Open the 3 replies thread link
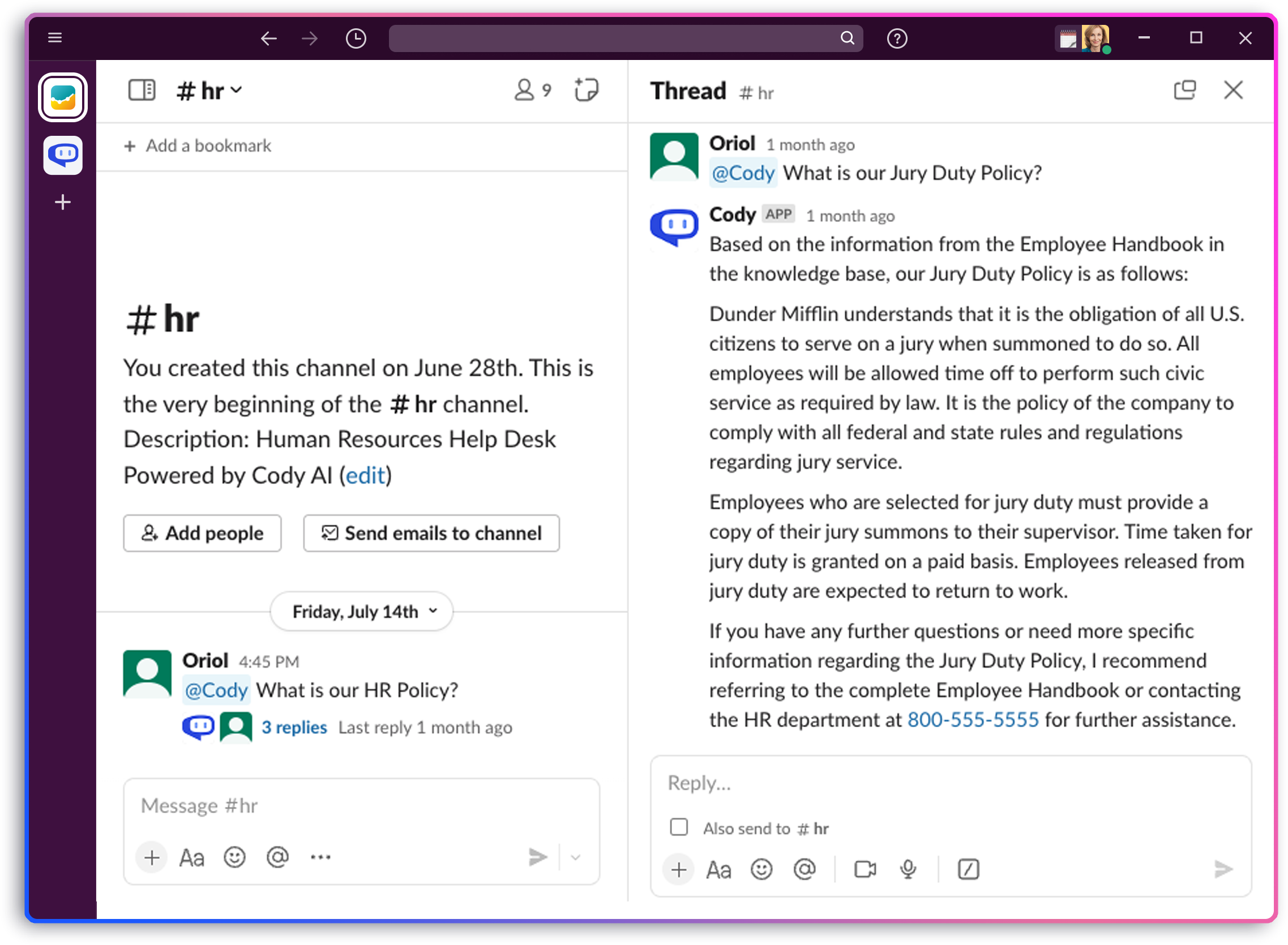1288x945 pixels. coord(294,727)
